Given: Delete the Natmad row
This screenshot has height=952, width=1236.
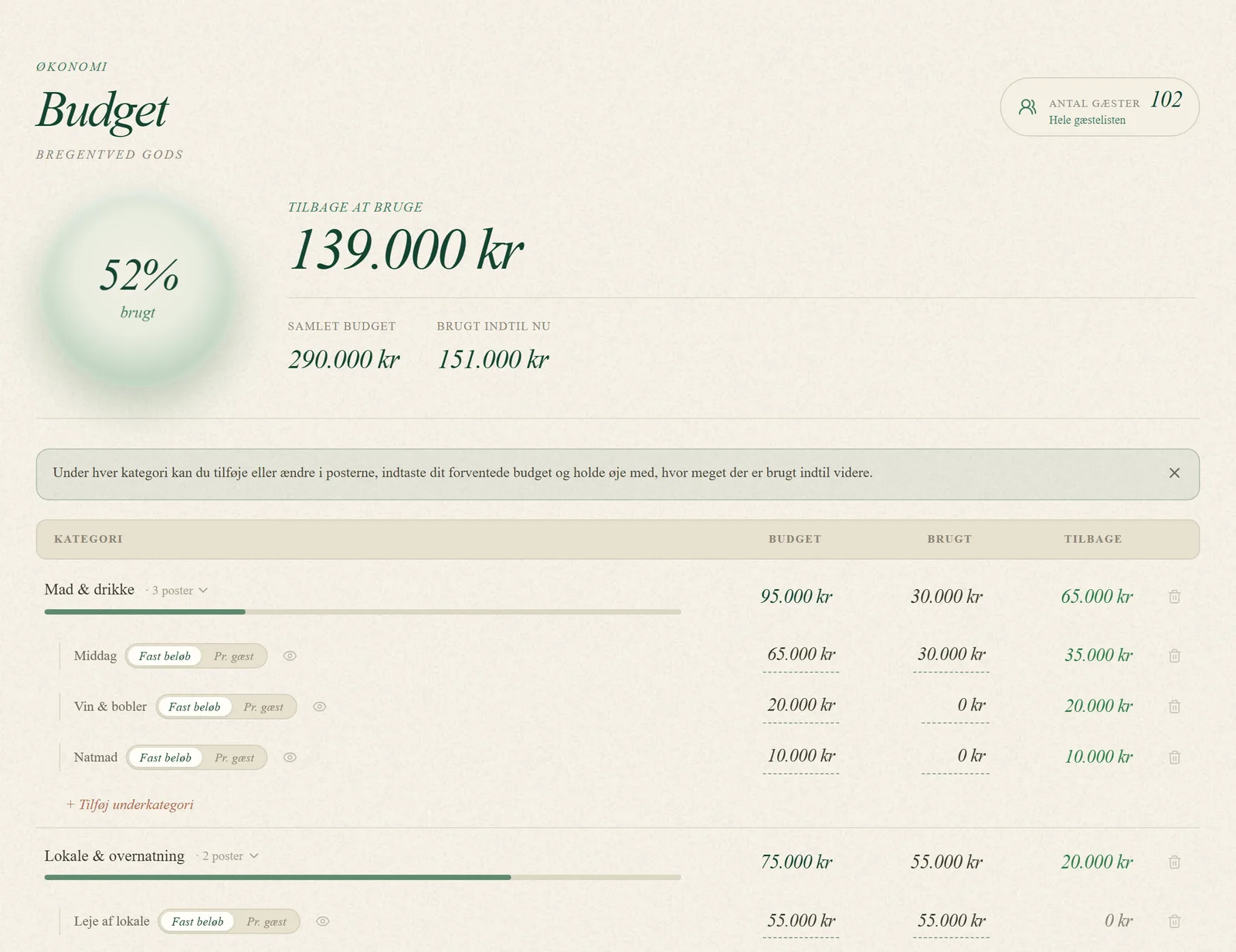Looking at the screenshot, I should coord(1174,757).
